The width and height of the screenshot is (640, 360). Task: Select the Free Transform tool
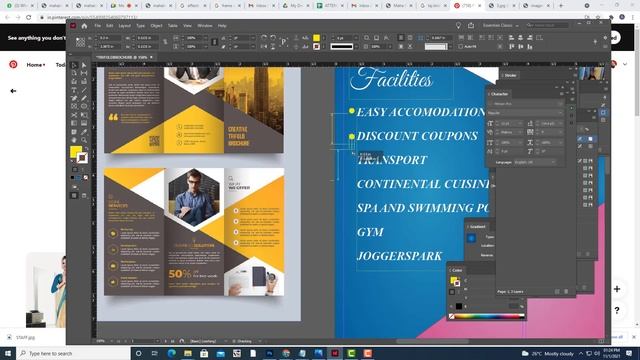84,115
